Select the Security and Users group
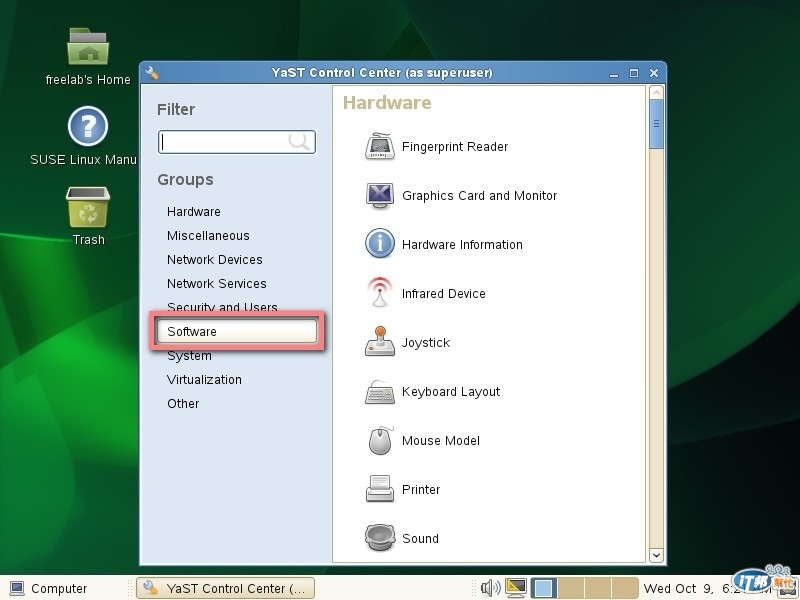Screen dimensions: 800x600 coord(222,307)
